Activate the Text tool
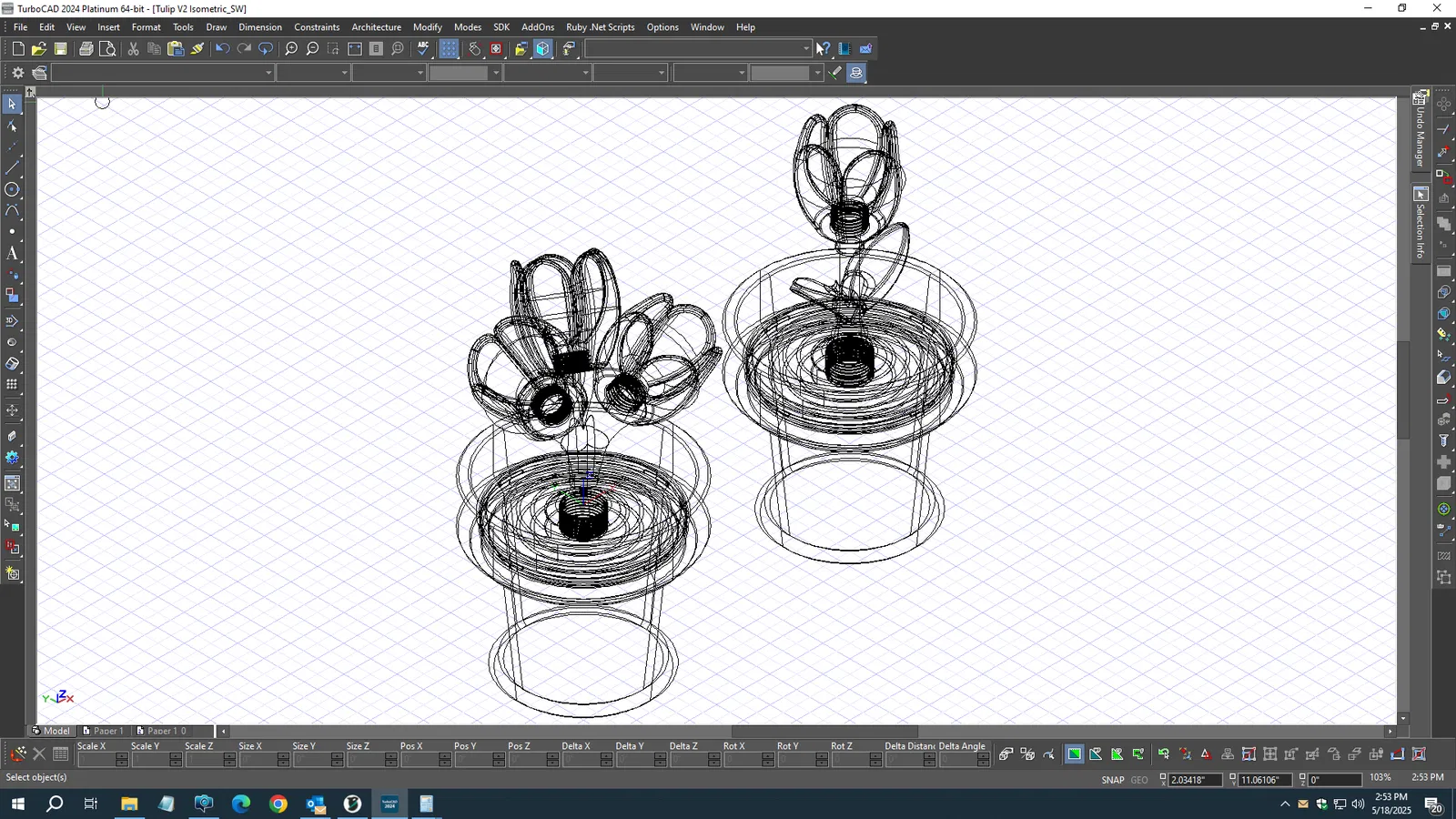The height and width of the screenshot is (819, 1456). point(12,254)
